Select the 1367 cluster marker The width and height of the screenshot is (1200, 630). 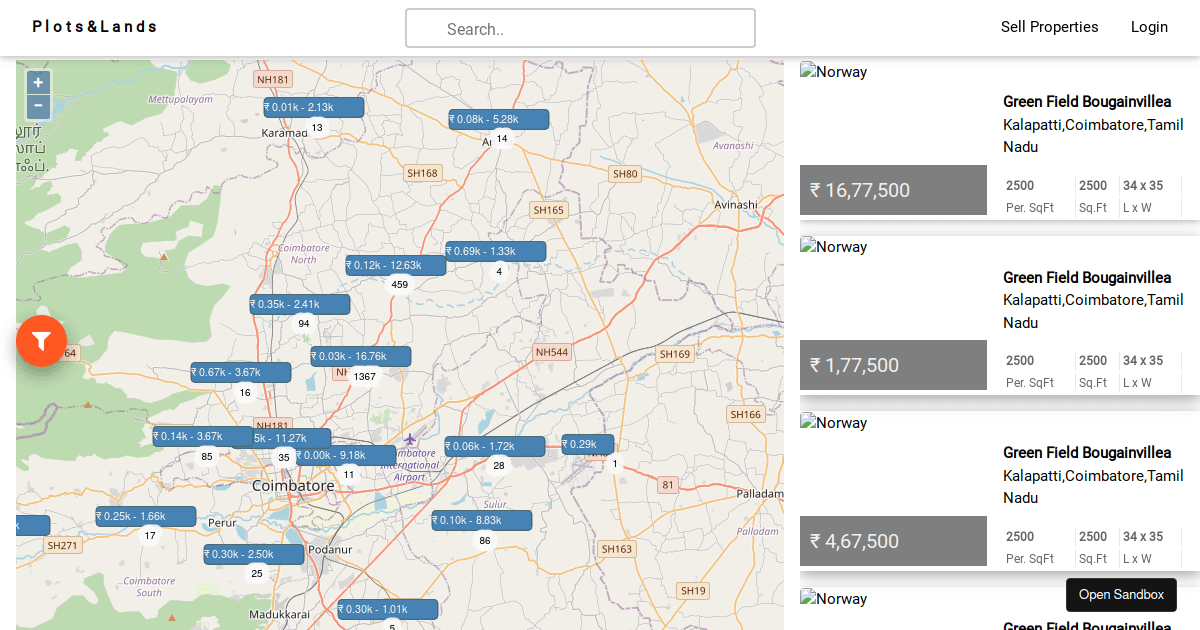(x=364, y=377)
